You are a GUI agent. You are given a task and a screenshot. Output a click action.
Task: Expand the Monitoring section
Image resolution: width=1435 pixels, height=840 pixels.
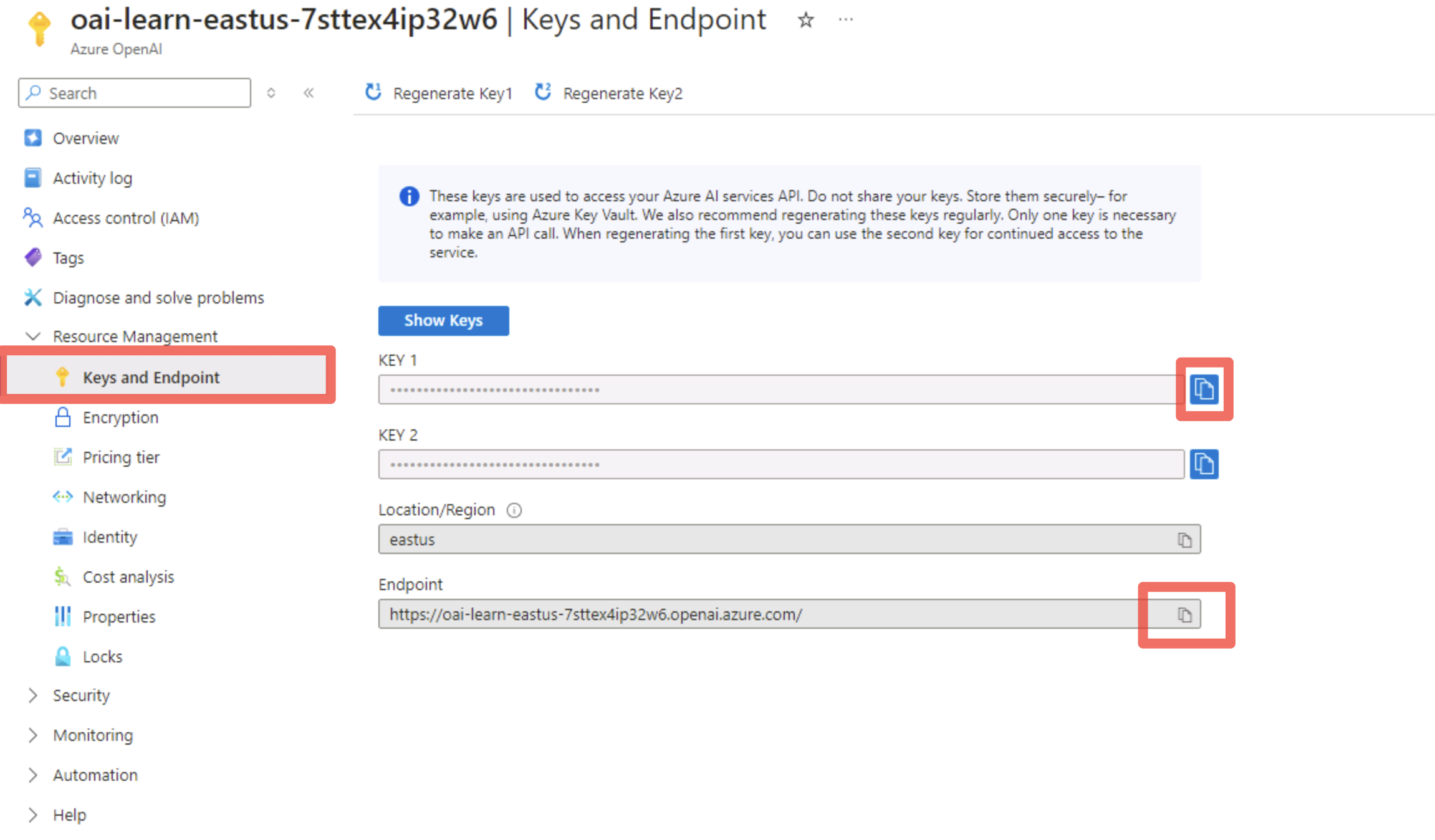pos(32,735)
